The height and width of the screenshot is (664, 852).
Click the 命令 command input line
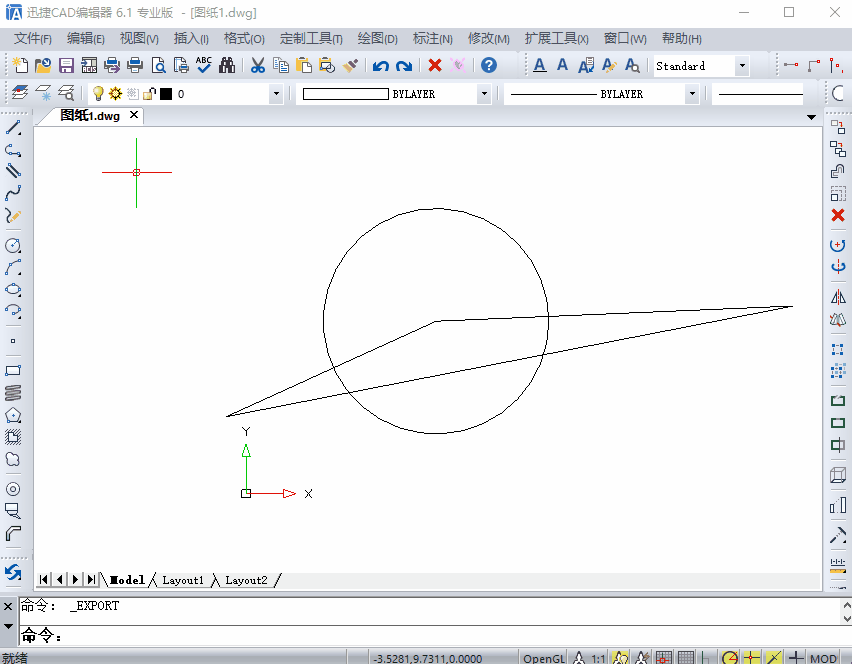click(429, 635)
